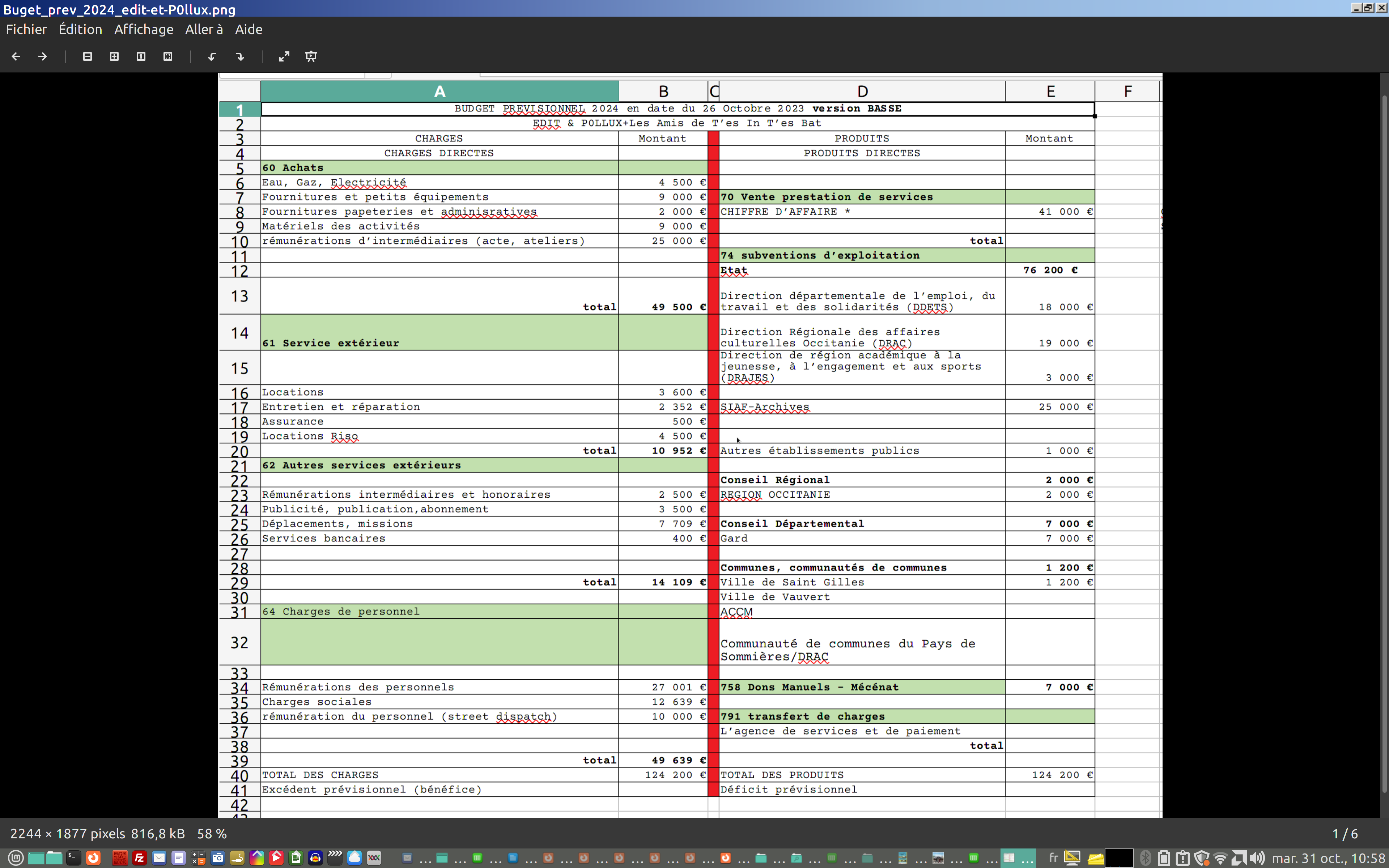Expand the Aide menu
This screenshot has width=1389, height=868.
(x=249, y=29)
